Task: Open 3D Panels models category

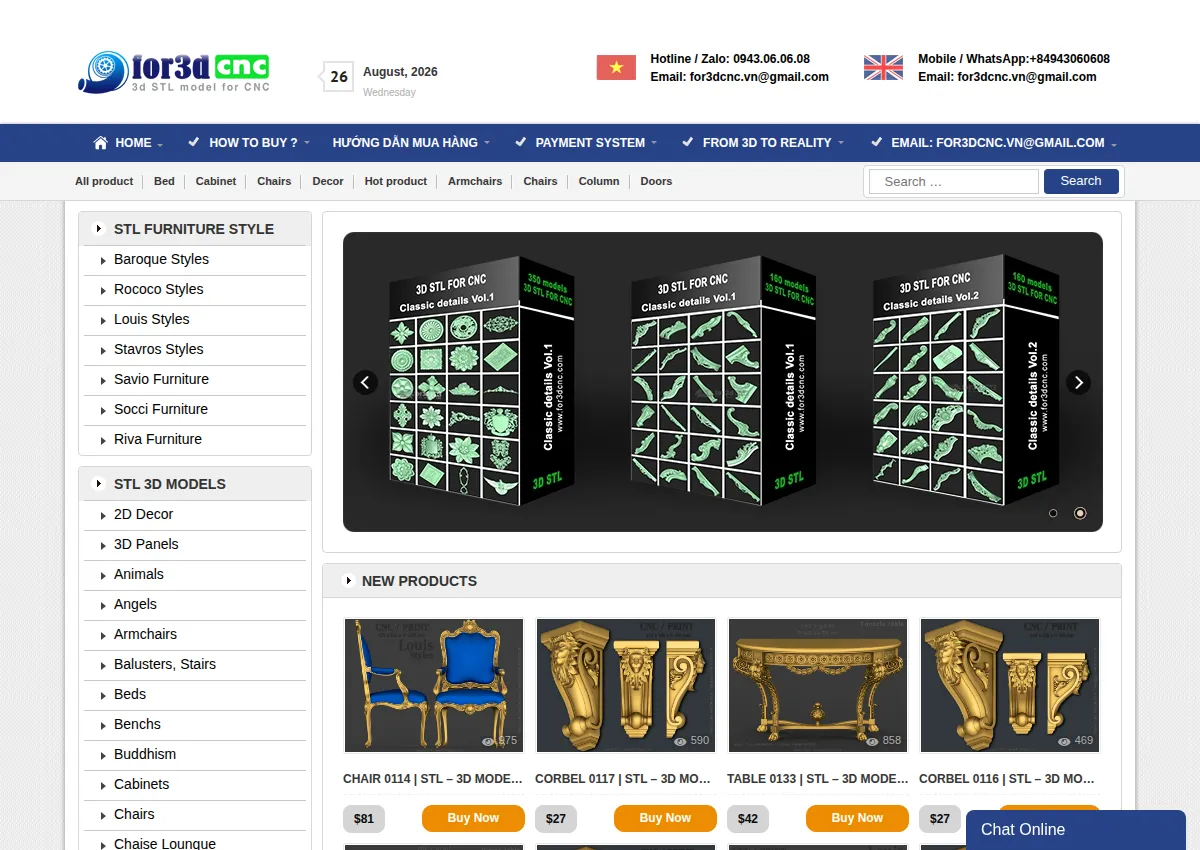Action: pos(146,544)
